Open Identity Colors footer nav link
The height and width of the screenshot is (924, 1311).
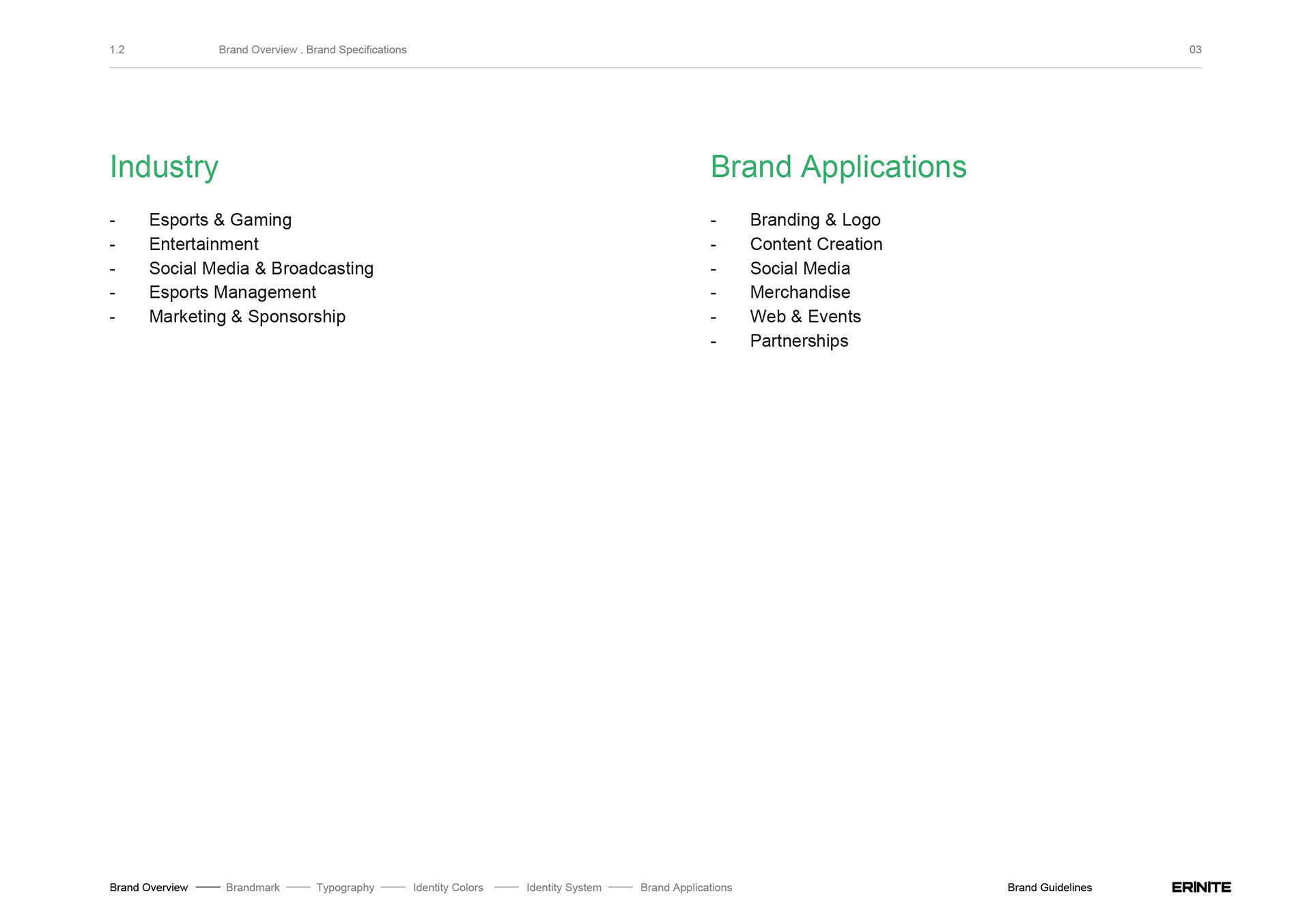(x=448, y=887)
